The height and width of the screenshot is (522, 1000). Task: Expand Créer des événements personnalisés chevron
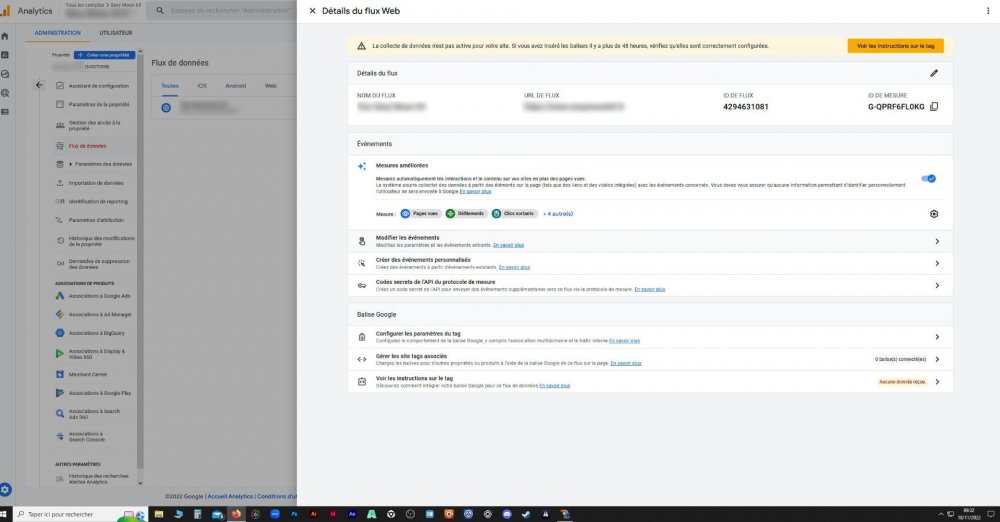937,264
